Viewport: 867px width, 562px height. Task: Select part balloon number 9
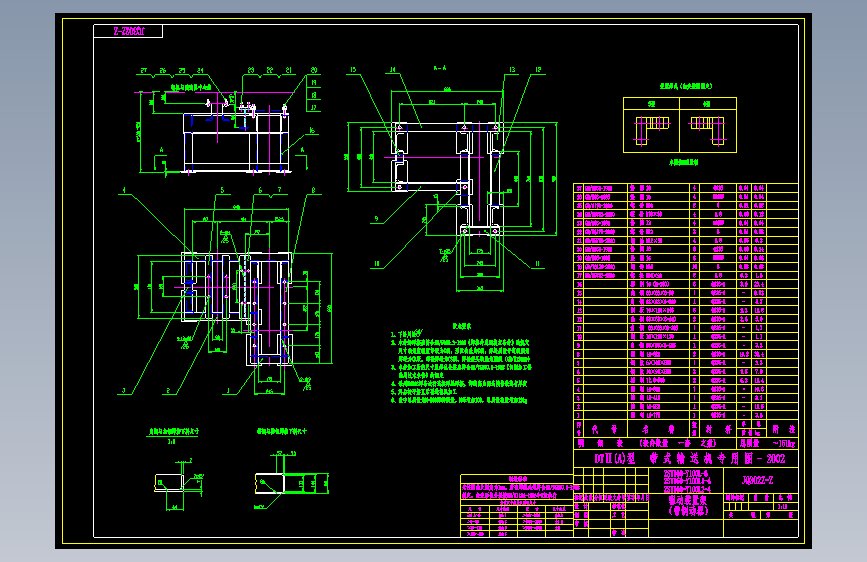coord(377,219)
